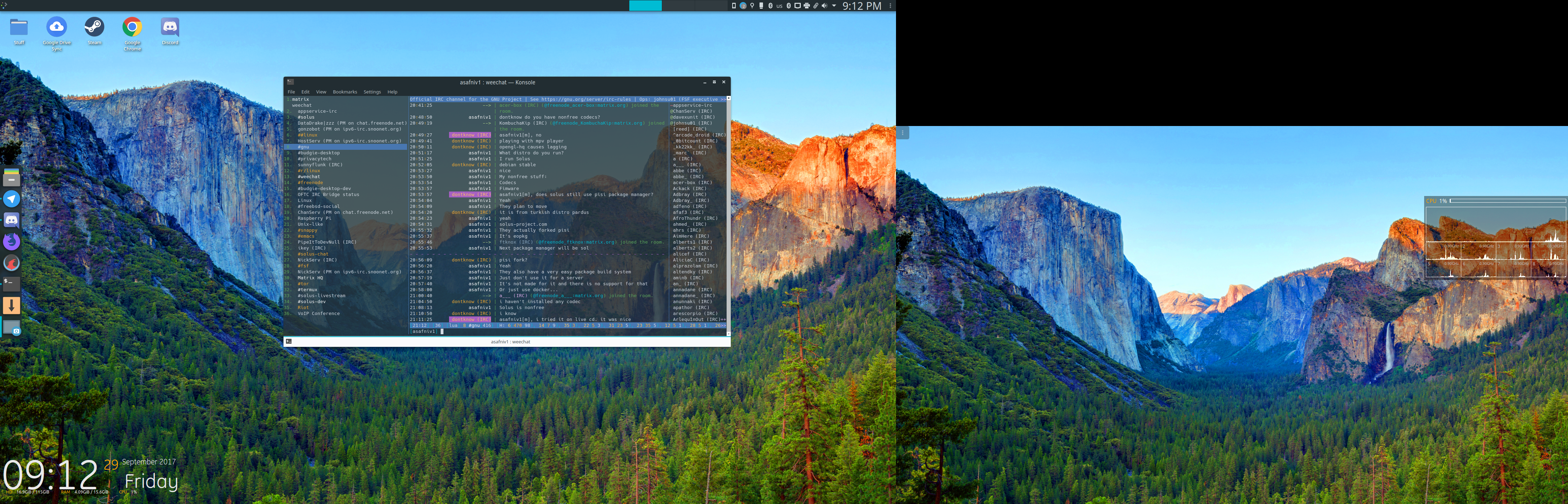Viewport: 1568px width, 504px height.
Task: Select #freenode buffer in list
Action: pyautogui.click(x=310, y=183)
